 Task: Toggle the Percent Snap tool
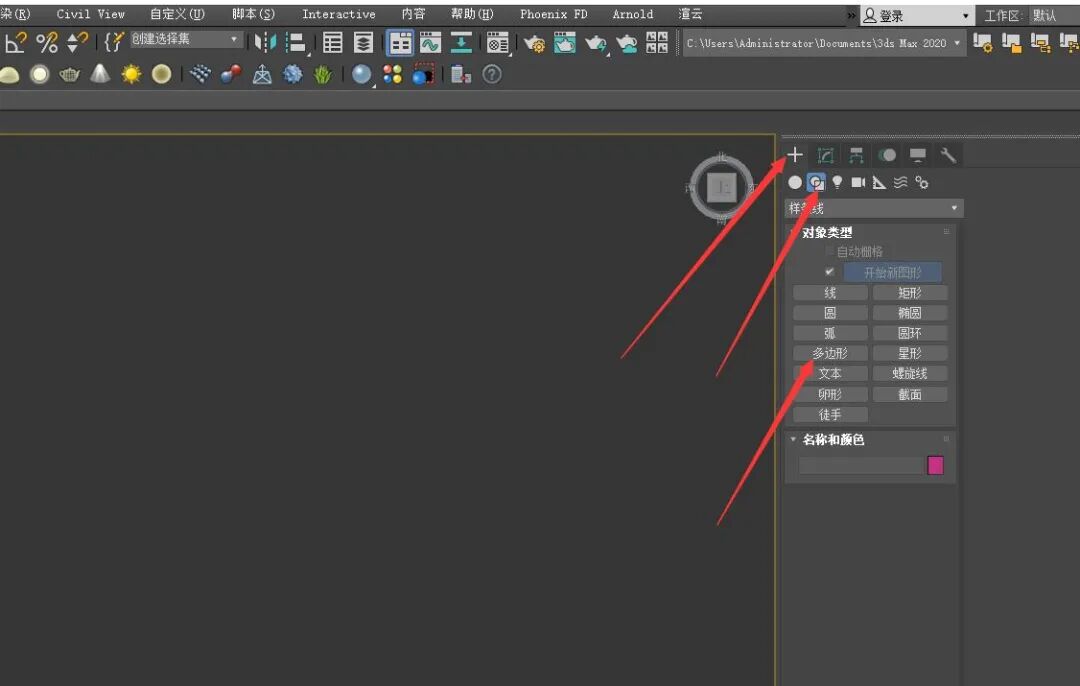[47, 43]
